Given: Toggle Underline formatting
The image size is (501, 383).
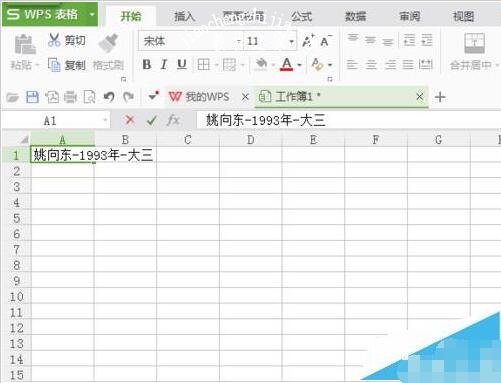Looking at the screenshot, I should pyautogui.click(x=182, y=64).
